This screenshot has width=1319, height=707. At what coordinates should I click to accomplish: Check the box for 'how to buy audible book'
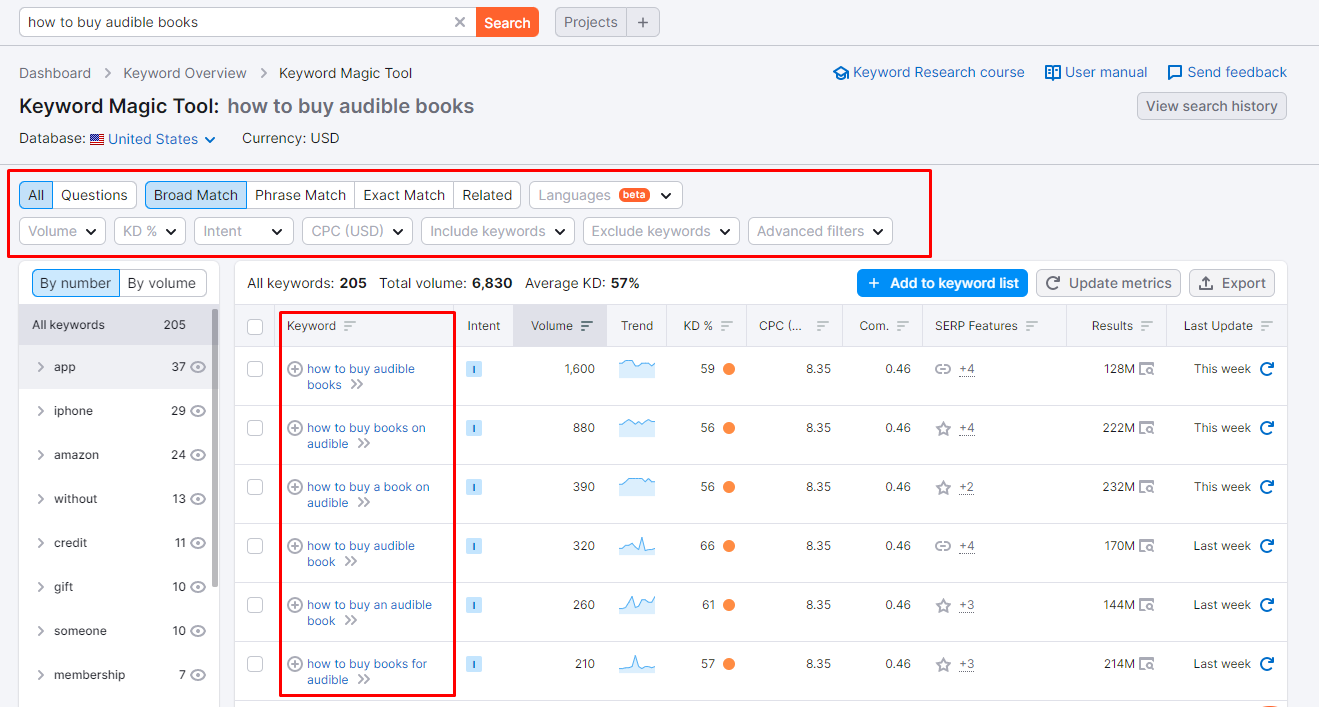(255, 546)
